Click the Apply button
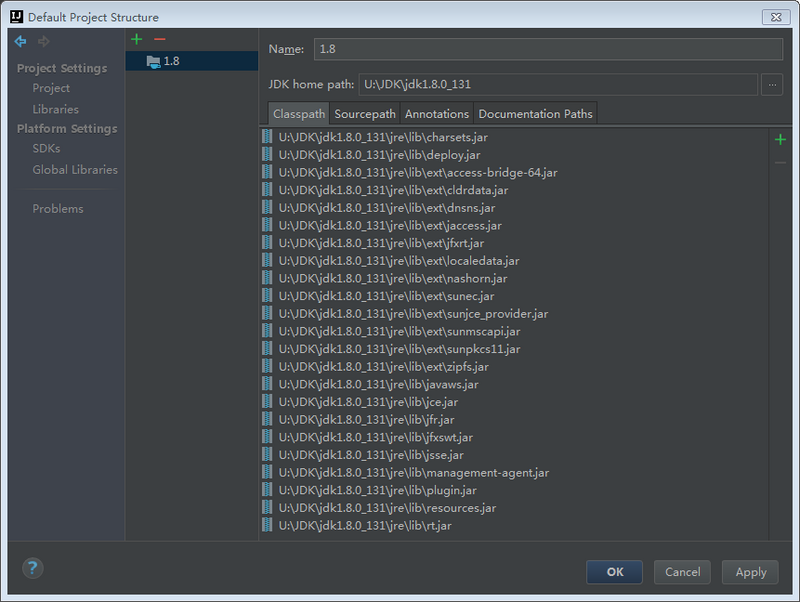The height and width of the screenshot is (602, 800). pos(751,572)
